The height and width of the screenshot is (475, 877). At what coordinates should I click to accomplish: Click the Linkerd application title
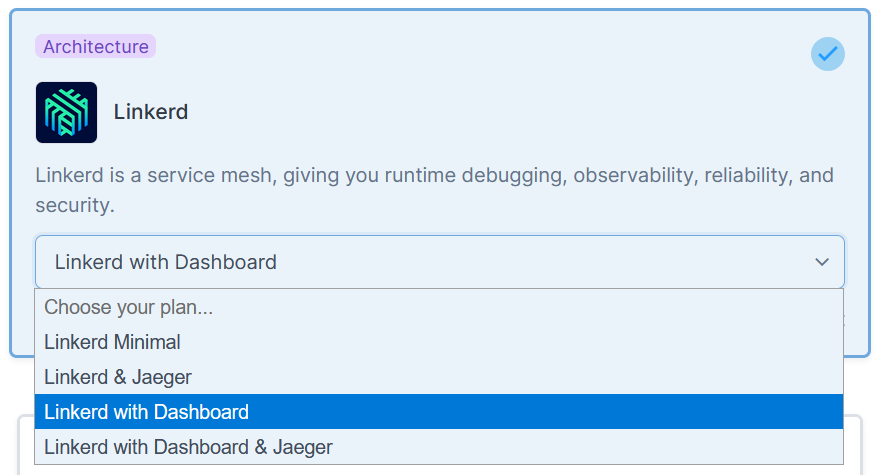(x=151, y=112)
